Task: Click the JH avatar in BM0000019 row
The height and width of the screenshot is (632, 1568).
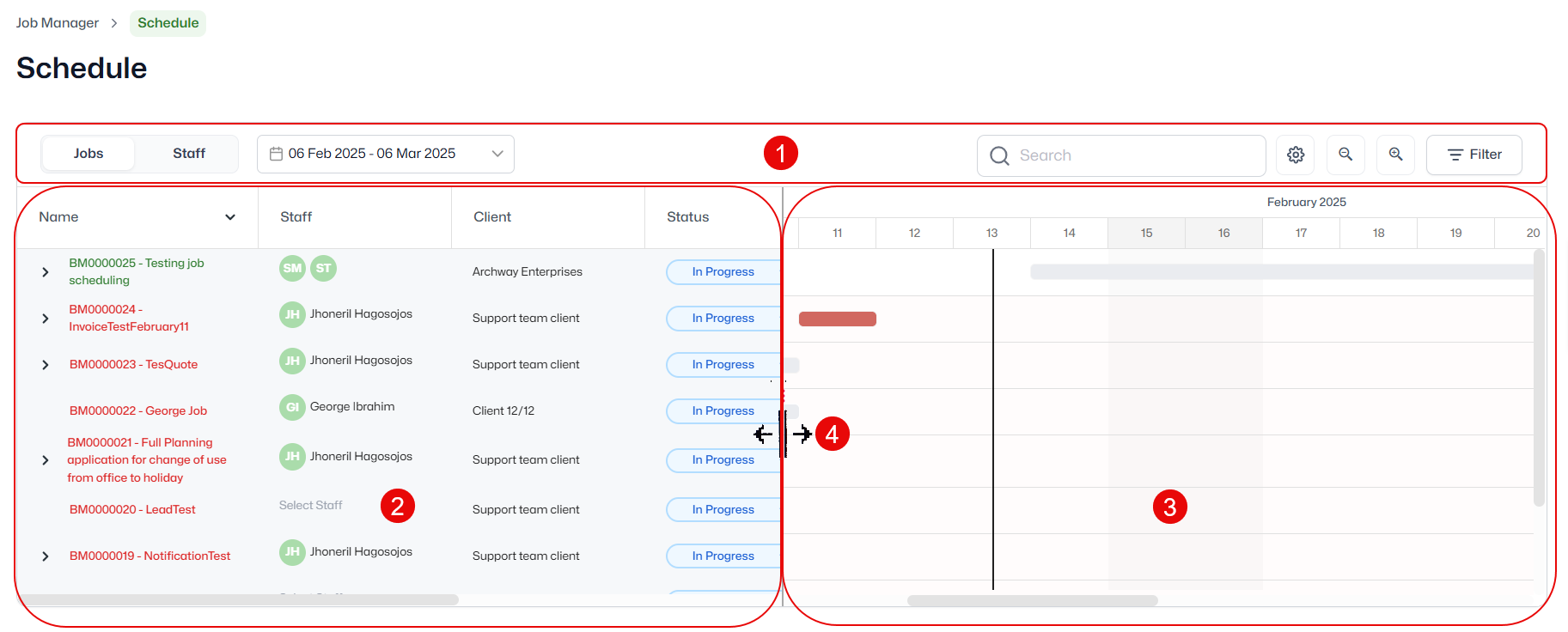Action: pyautogui.click(x=292, y=552)
